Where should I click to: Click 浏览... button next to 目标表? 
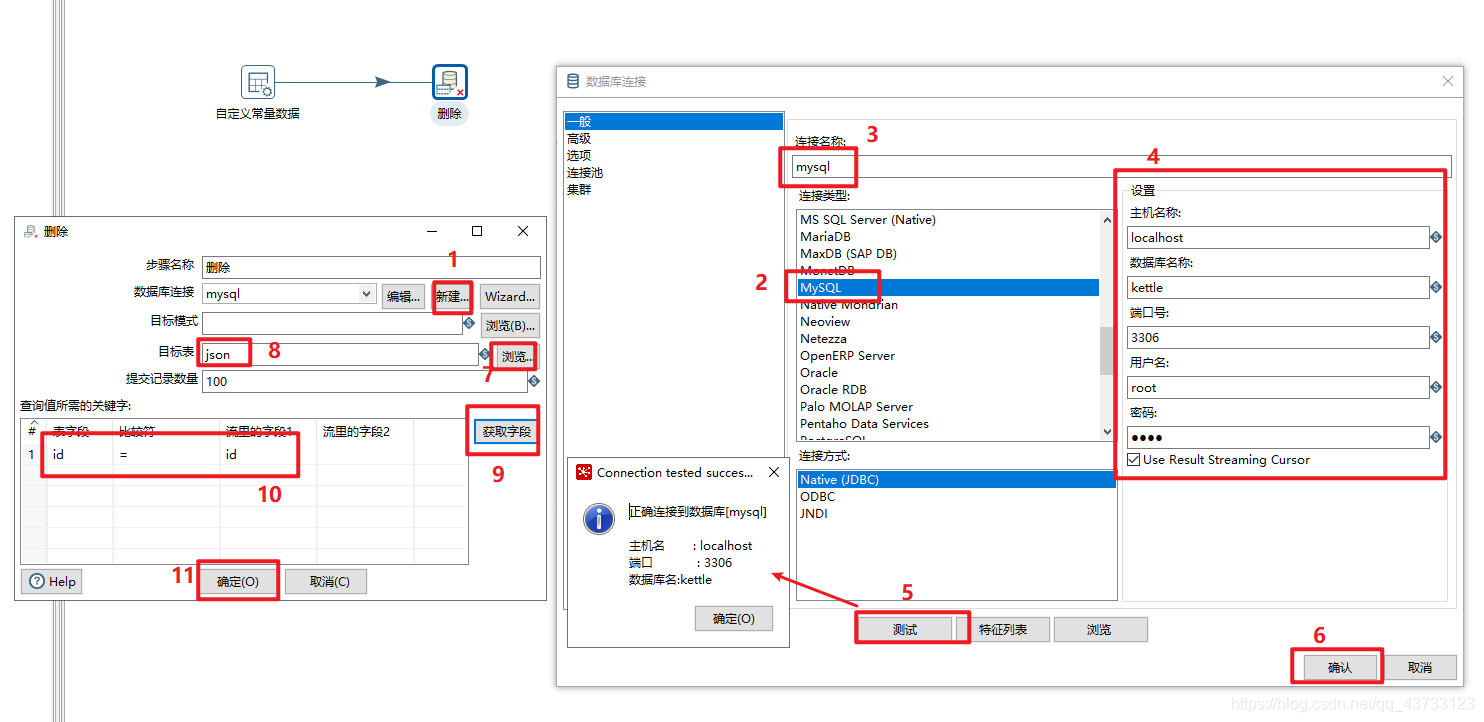[517, 356]
